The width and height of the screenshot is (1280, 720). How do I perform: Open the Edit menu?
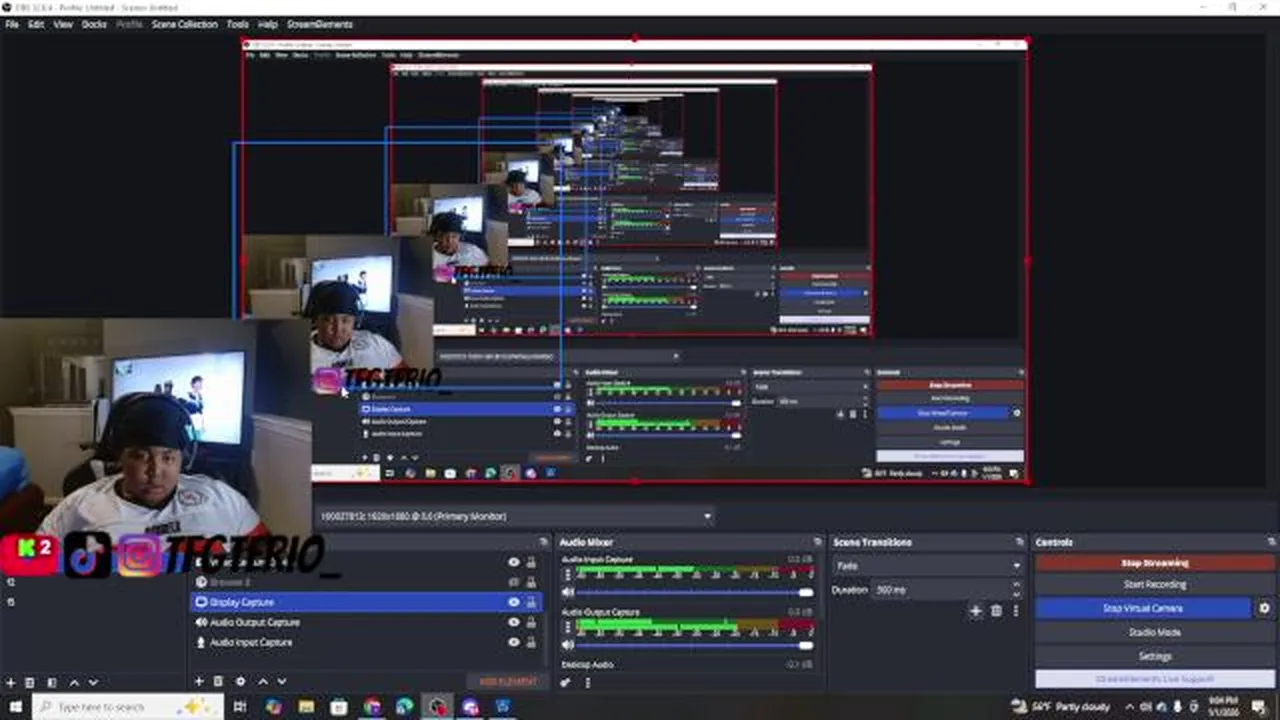tap(36, 24)
